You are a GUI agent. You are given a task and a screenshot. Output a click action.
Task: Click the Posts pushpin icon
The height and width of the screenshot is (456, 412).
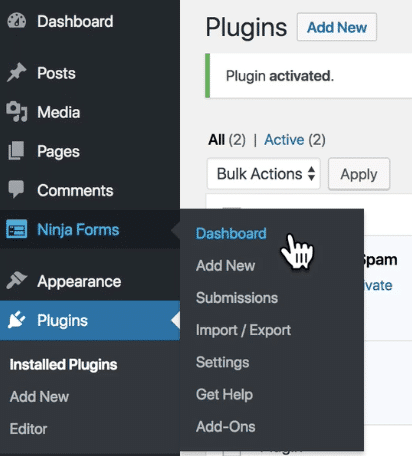point(16,72)
